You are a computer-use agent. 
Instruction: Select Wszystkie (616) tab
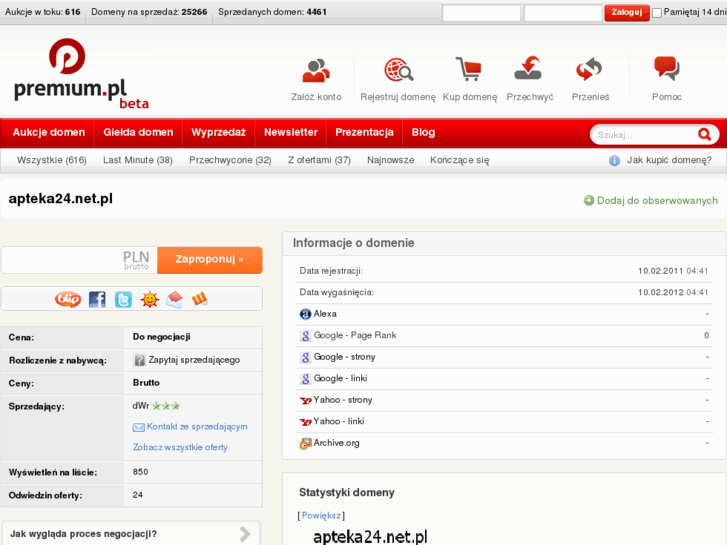tap(52, 160)
